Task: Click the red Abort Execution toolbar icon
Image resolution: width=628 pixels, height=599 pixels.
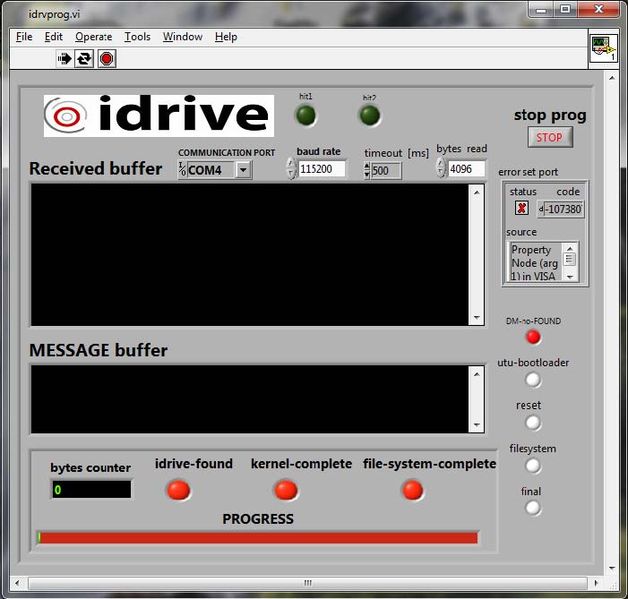Action: tap(106, 59)
